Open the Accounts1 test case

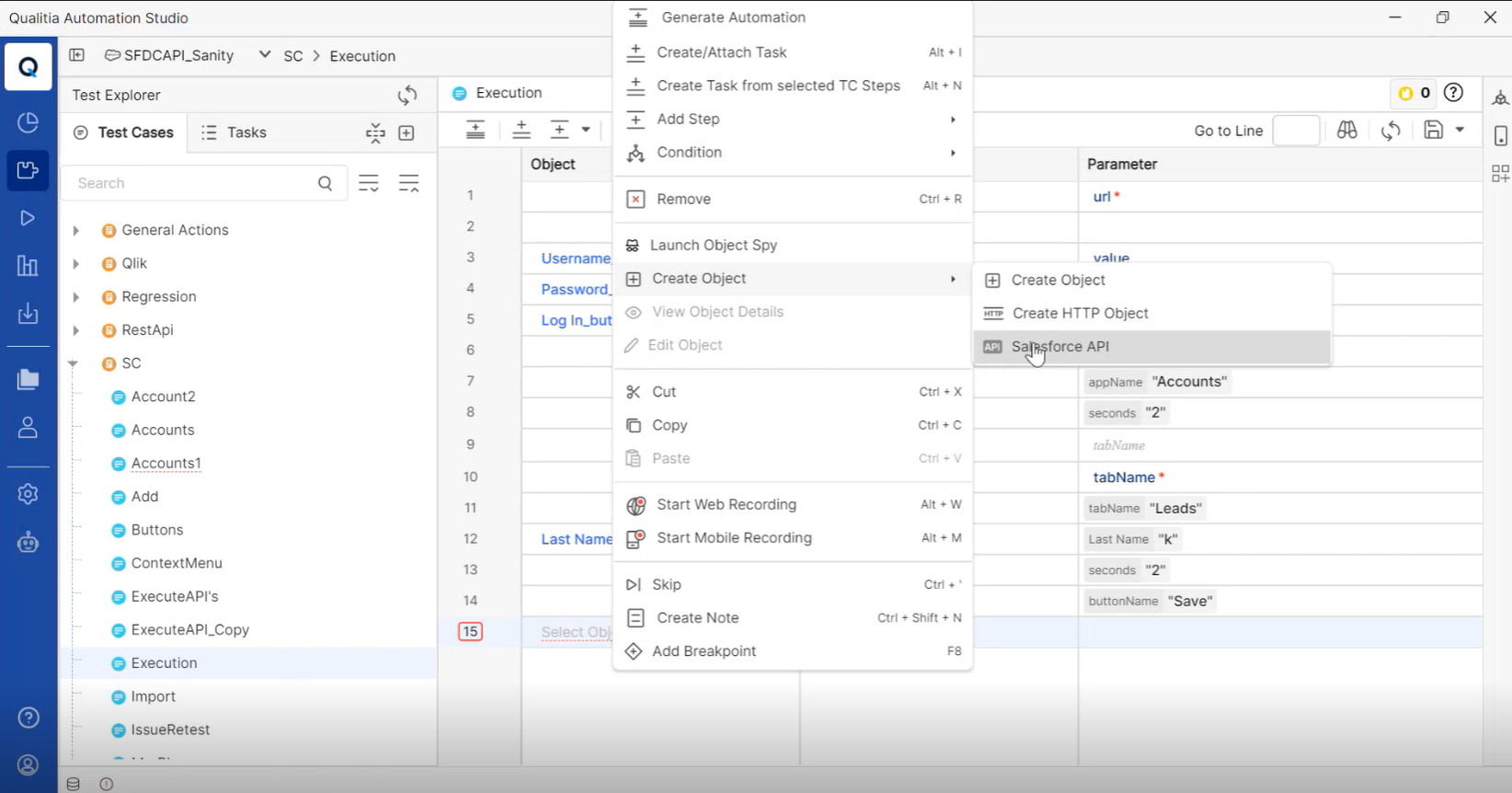(x=166, y=464)
